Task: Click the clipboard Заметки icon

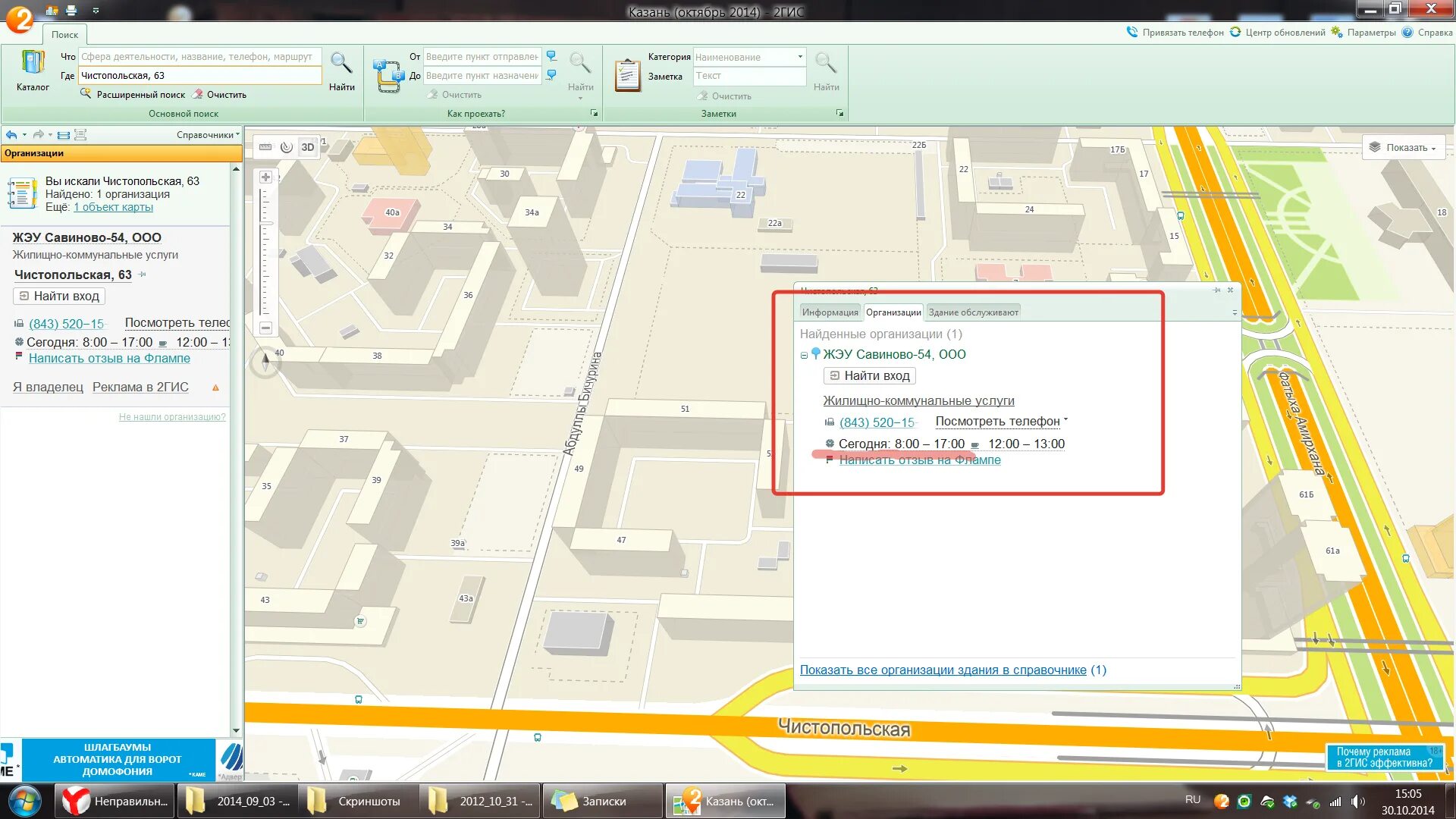Action: (x=627, y=76)
